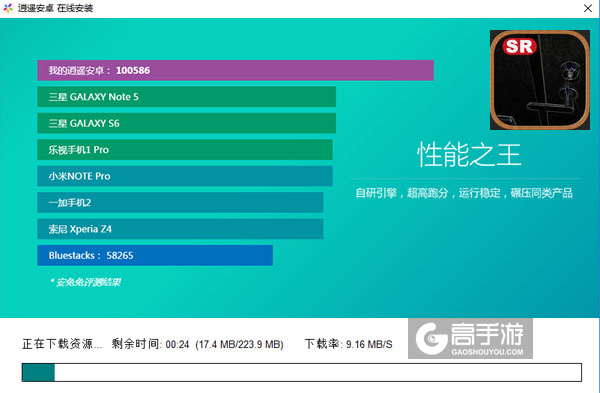
Task: Click the 正在下载资源 status text
Action: (x=62, y=344)
